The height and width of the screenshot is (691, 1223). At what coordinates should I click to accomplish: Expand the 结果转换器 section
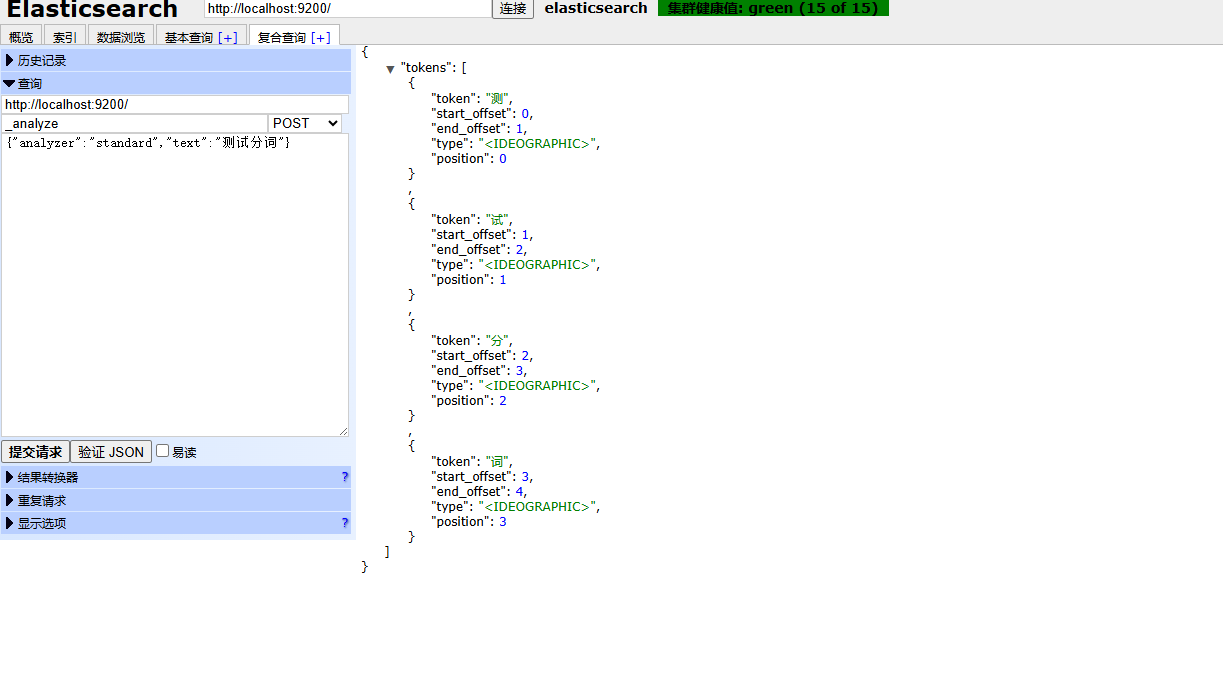(x=176, y=477)
